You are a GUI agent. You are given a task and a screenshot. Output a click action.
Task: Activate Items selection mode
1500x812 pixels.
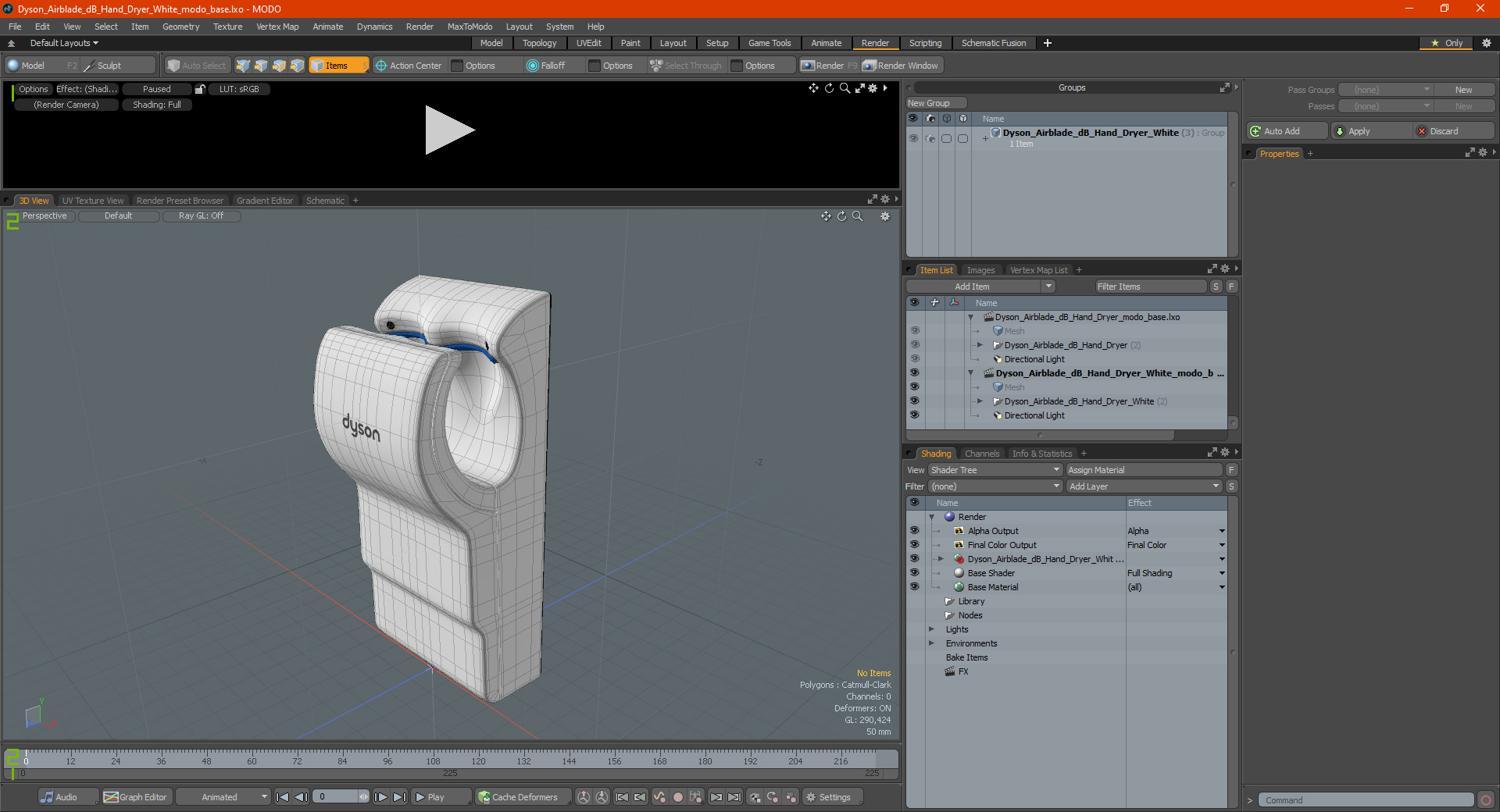(338, 66)
